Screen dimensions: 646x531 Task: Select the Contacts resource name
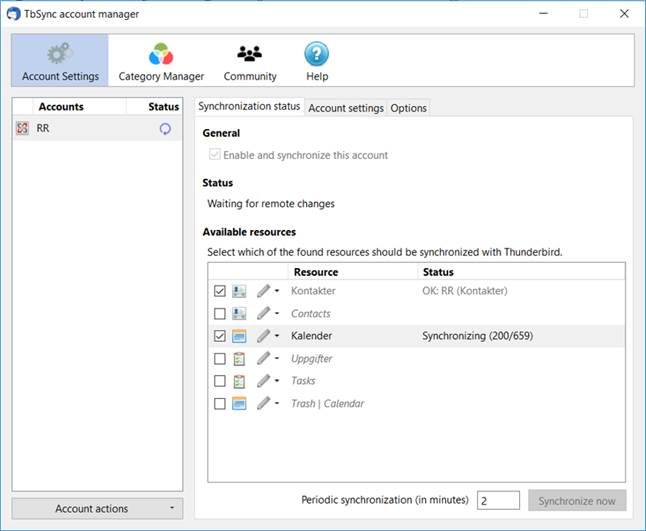pyautogui.click(x=311, y=313)
